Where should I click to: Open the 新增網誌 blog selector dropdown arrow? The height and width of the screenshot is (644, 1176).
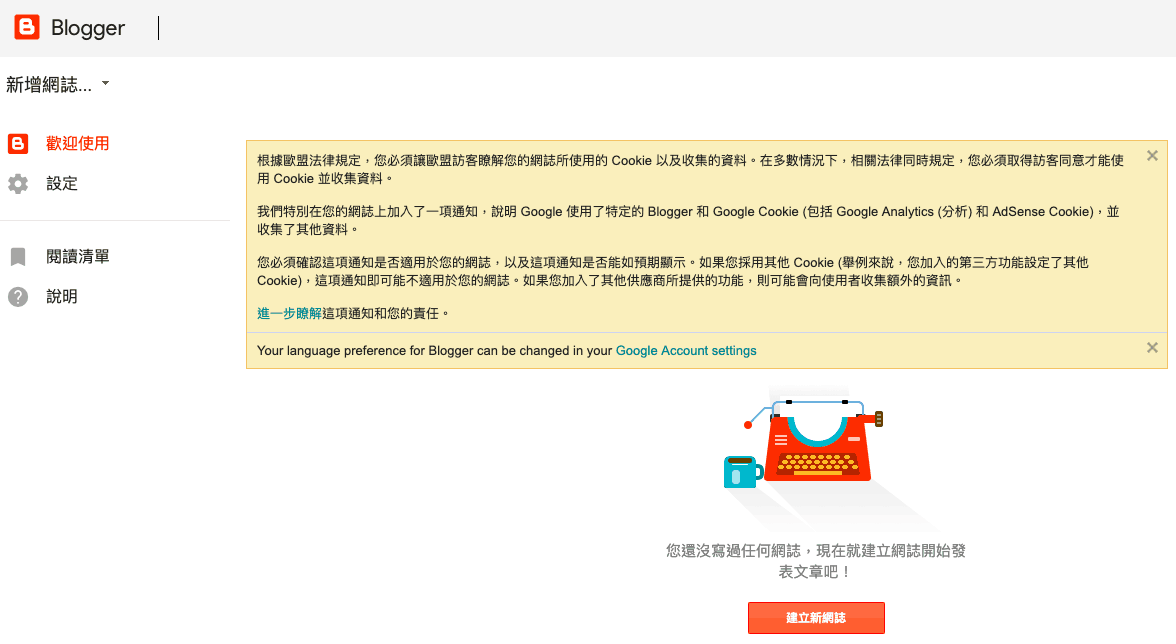[106, 83]
